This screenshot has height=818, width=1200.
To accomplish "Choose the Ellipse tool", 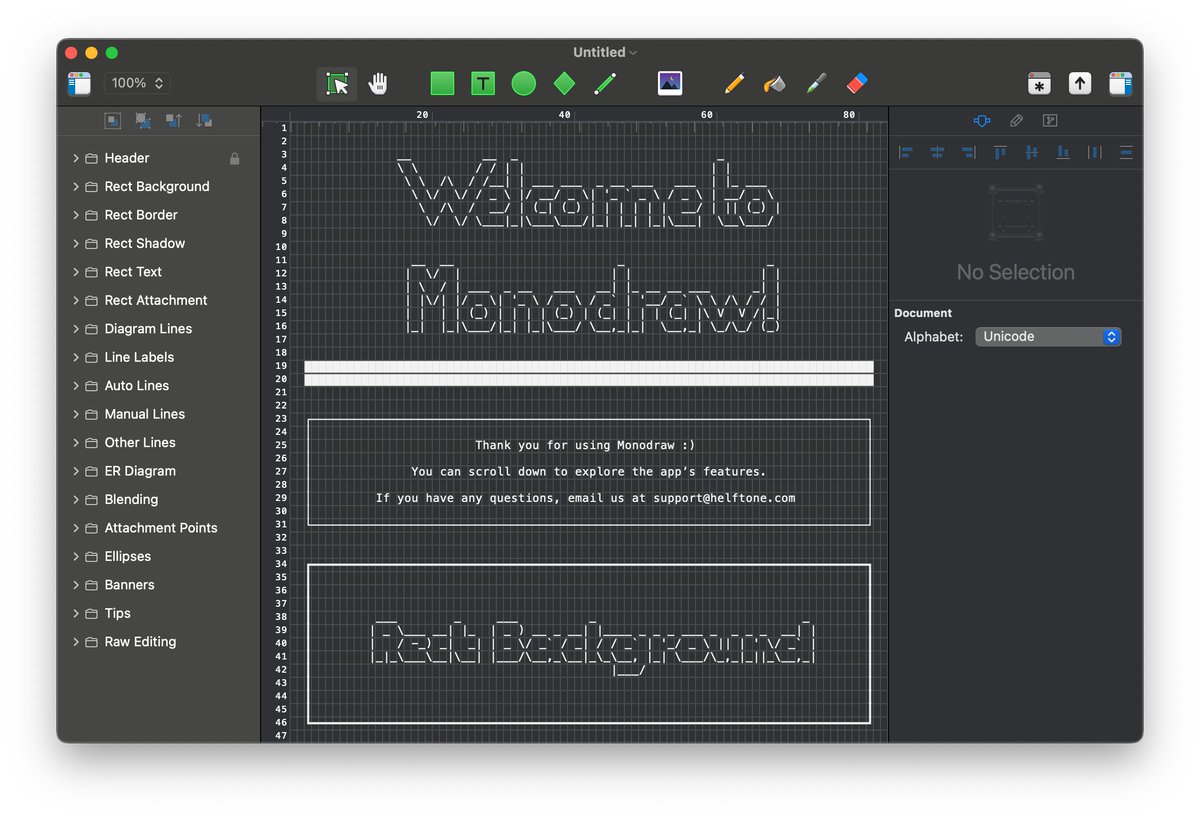I will [x=523, y=83].
